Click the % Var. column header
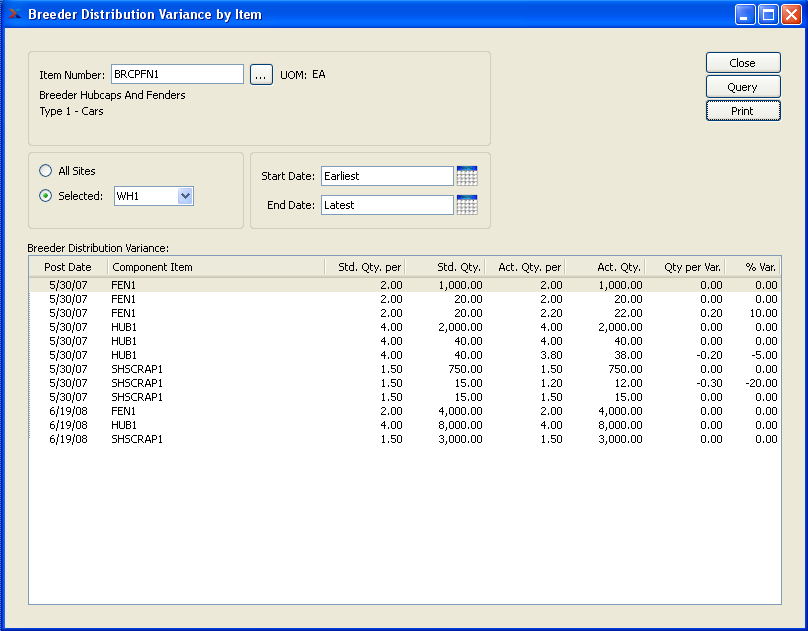 (754, 267)
